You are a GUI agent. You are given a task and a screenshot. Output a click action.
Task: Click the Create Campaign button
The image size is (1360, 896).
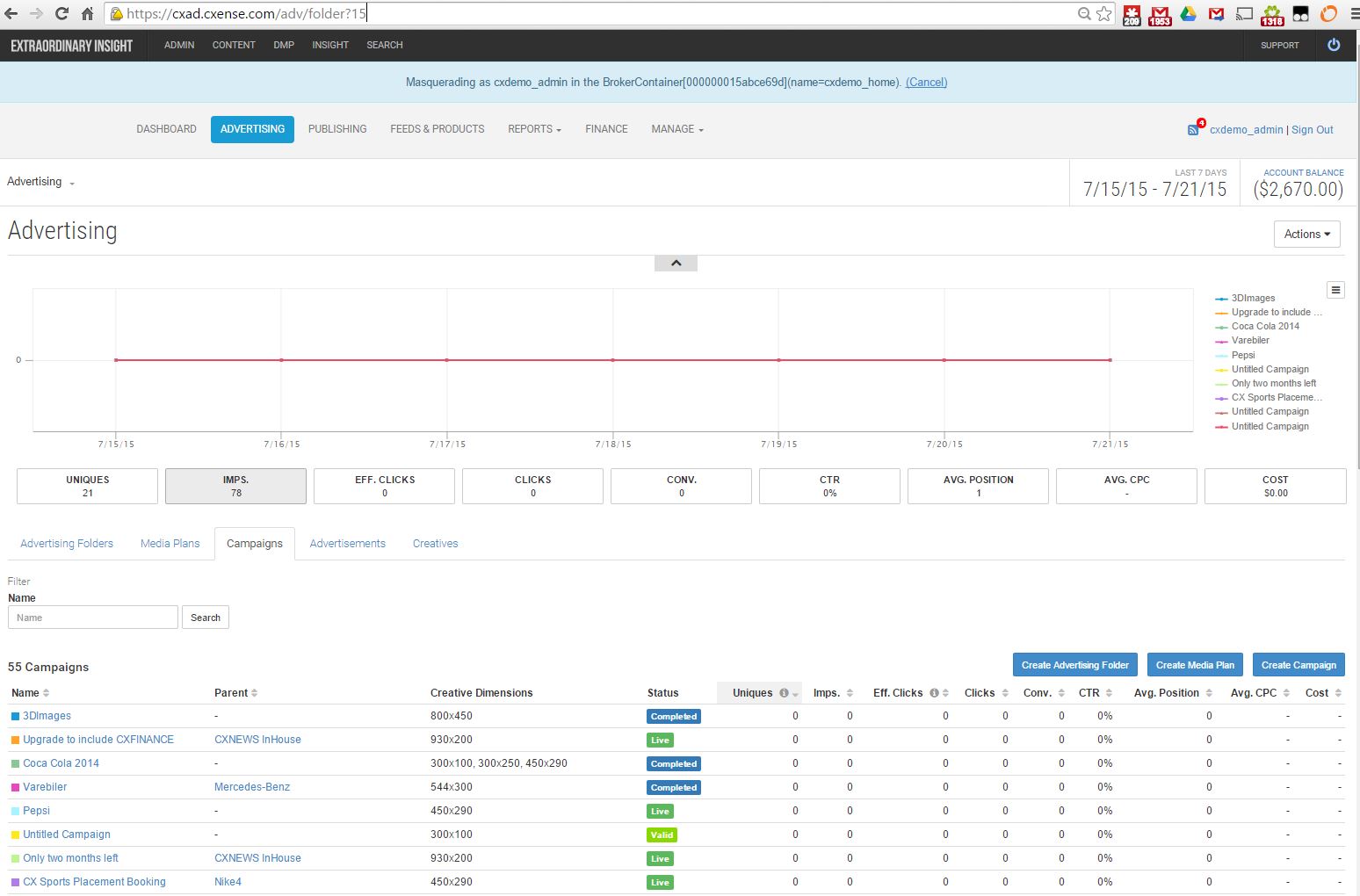1299,665
